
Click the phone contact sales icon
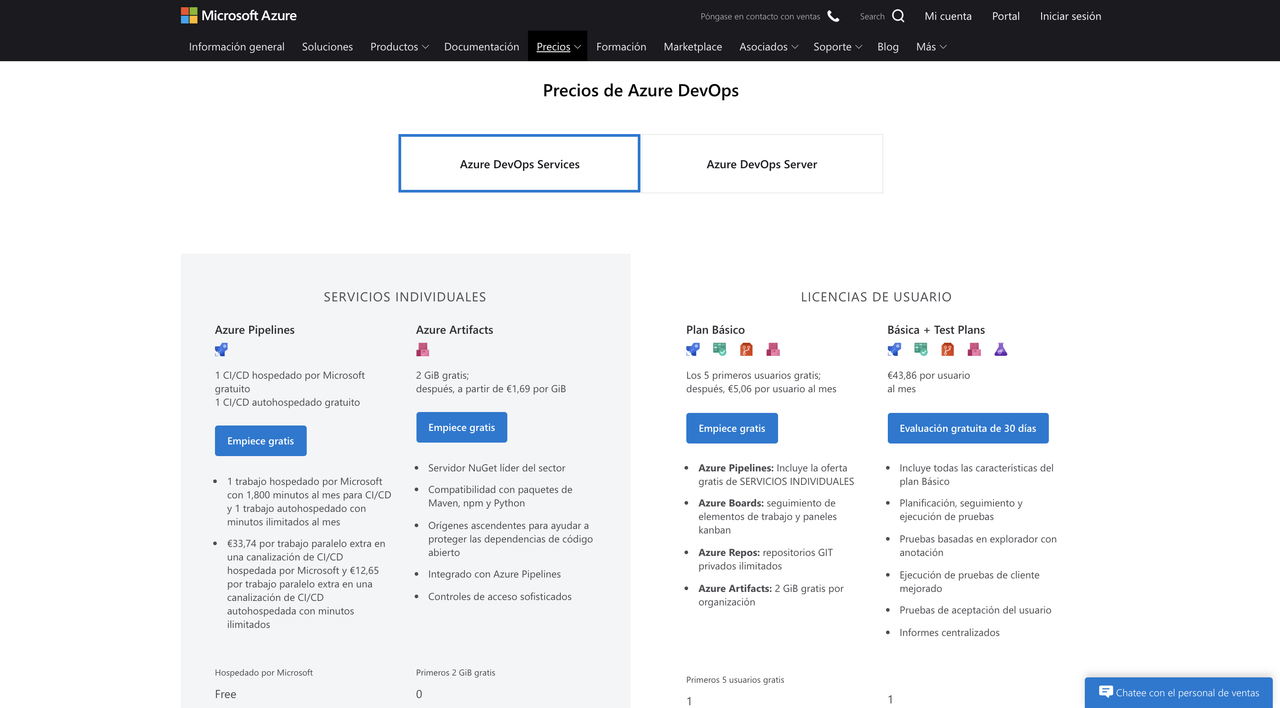833,16
